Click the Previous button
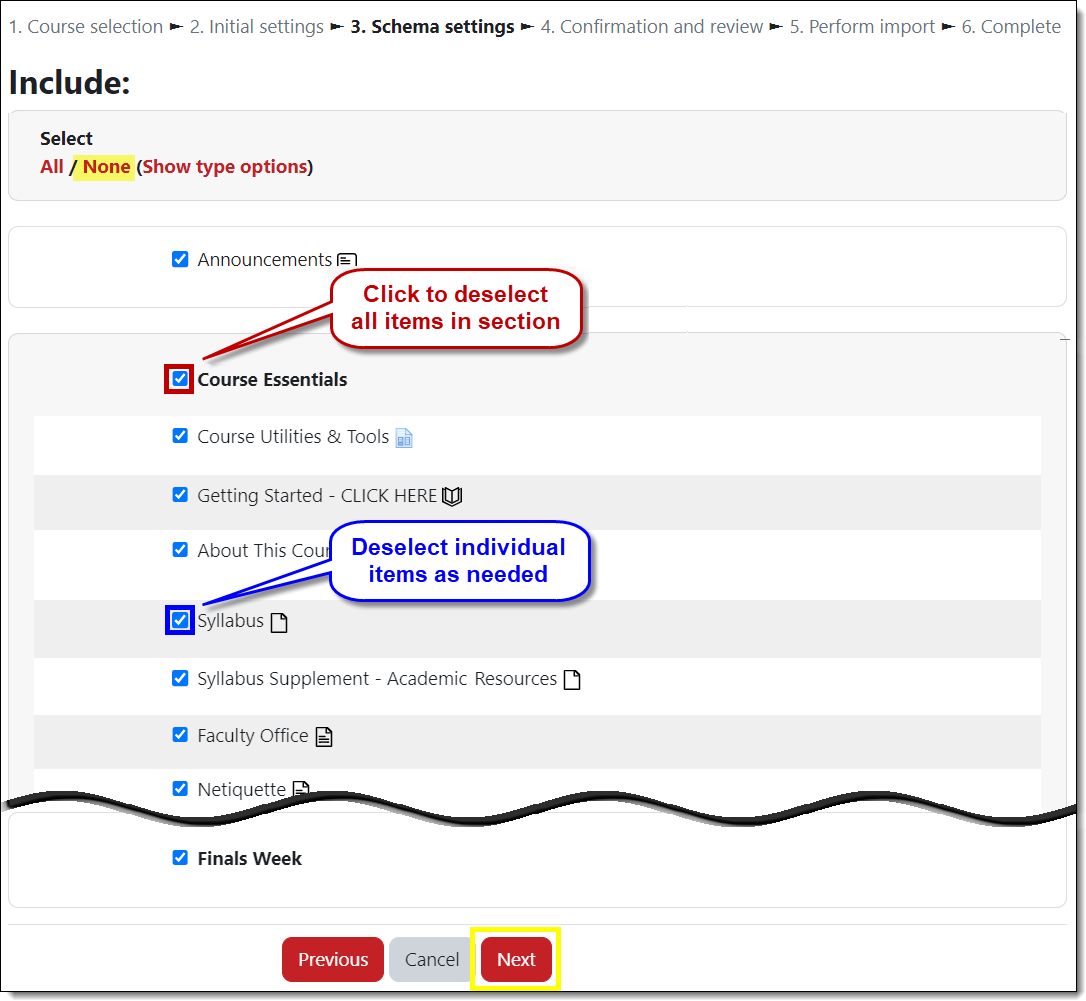 click(333, 959)
